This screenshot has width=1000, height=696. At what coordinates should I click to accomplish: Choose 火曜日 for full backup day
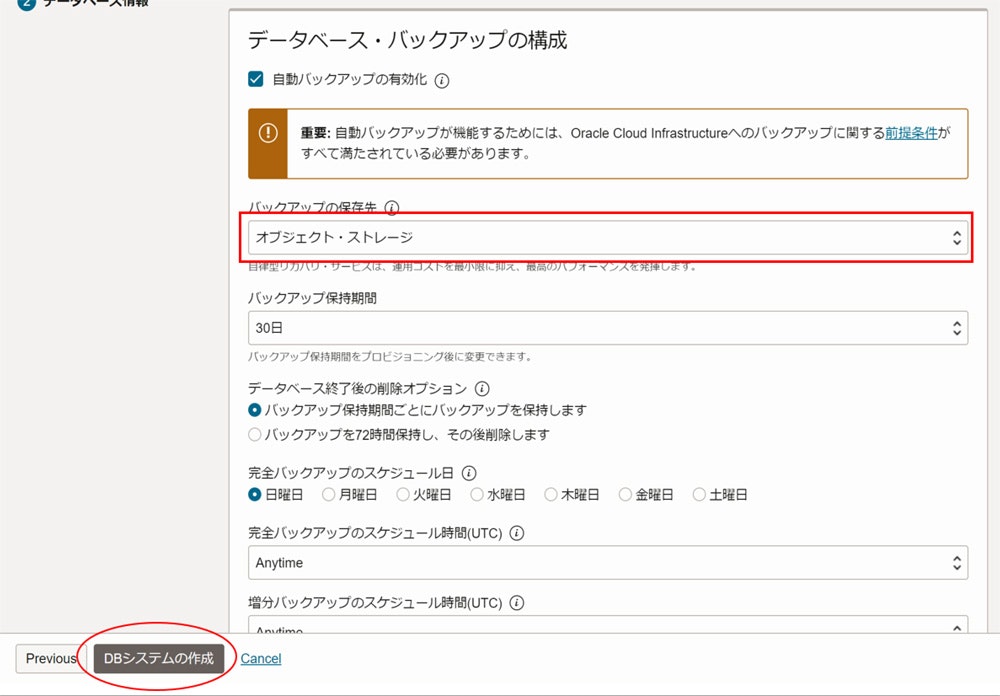pos(402,494)
